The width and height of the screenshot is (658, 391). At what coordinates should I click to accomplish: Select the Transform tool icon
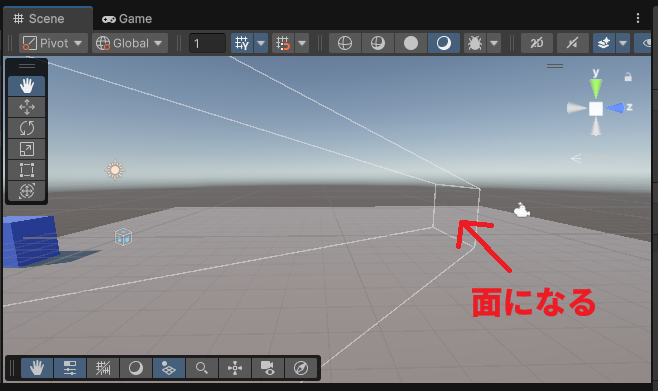coord(26,191)
